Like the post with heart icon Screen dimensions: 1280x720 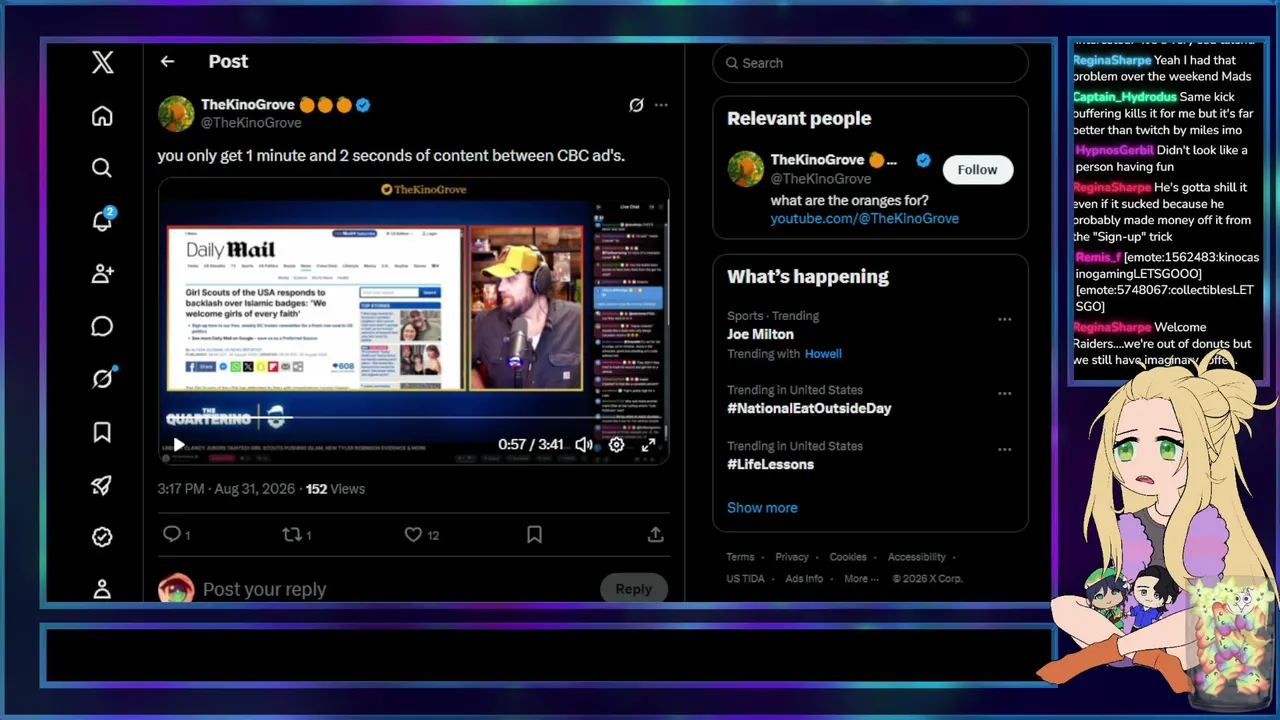[413, 535]
